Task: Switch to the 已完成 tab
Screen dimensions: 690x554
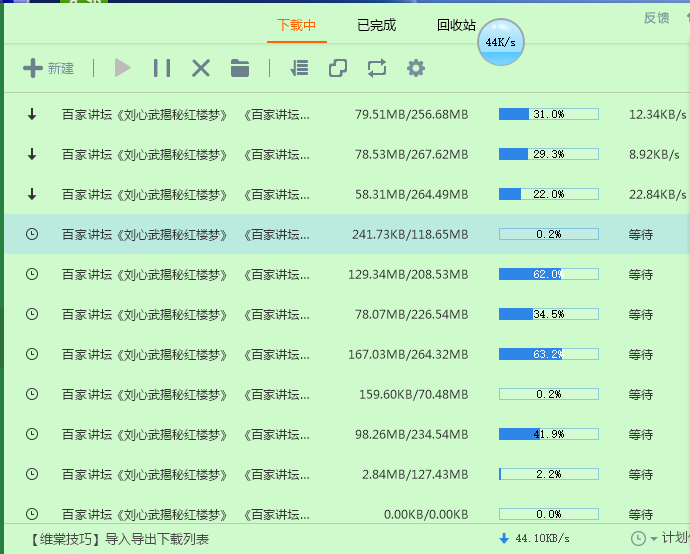Action: pos(376,25)
